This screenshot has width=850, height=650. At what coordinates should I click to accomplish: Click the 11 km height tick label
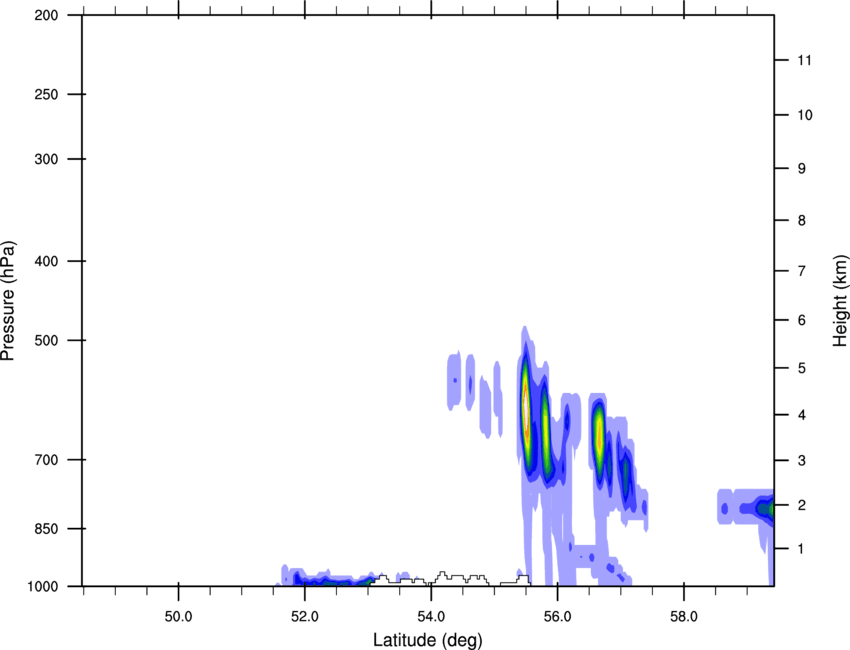pyautogui.click(x=803, y=61)
